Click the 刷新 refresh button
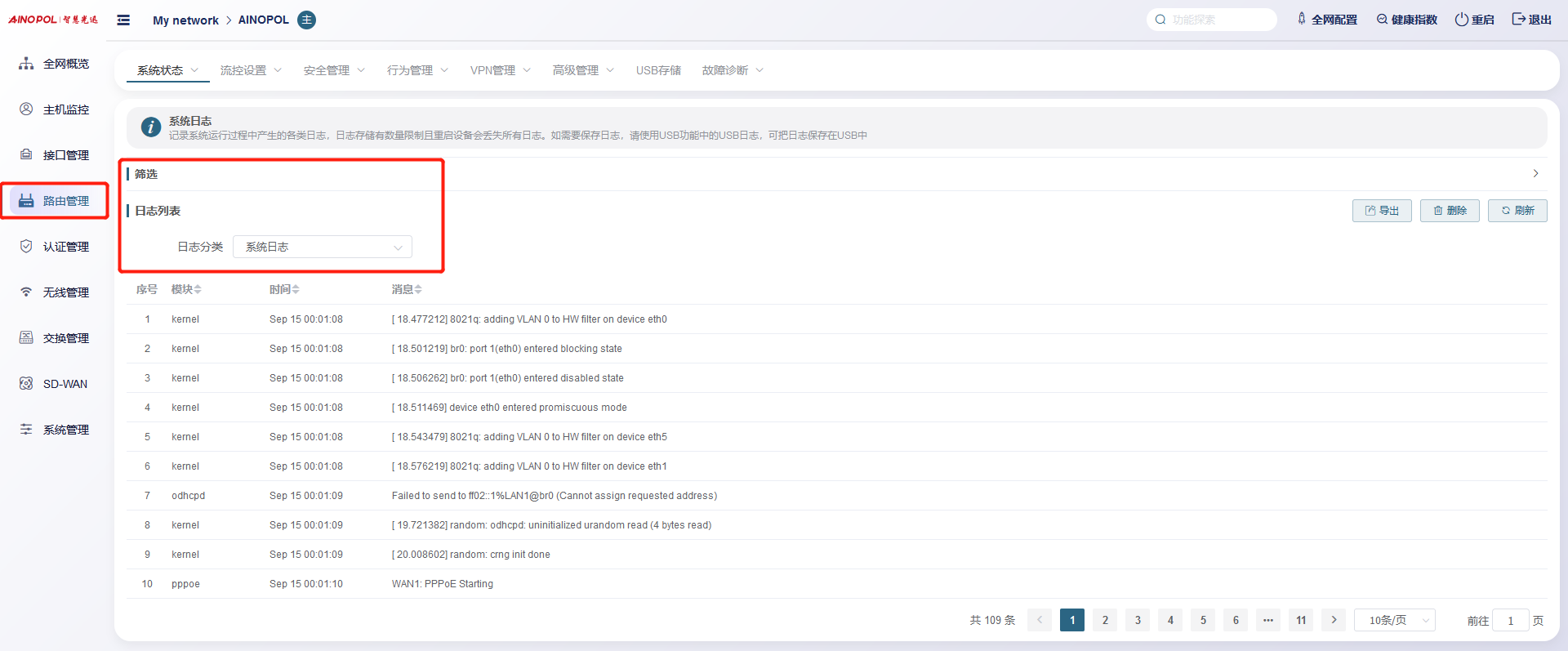Viewport: 1568px width, 651px height. pyautogui.click(x=1517, y=211)
